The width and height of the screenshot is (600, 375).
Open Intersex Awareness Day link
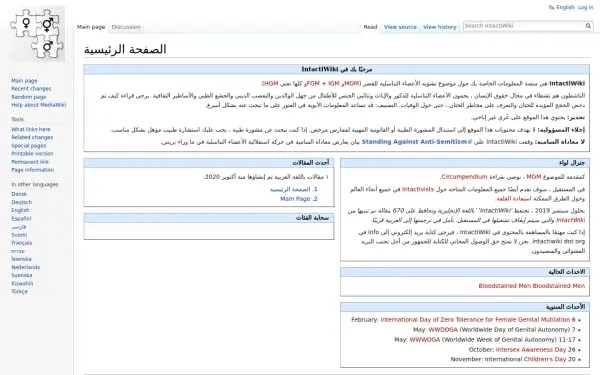[x=531, y=350]
